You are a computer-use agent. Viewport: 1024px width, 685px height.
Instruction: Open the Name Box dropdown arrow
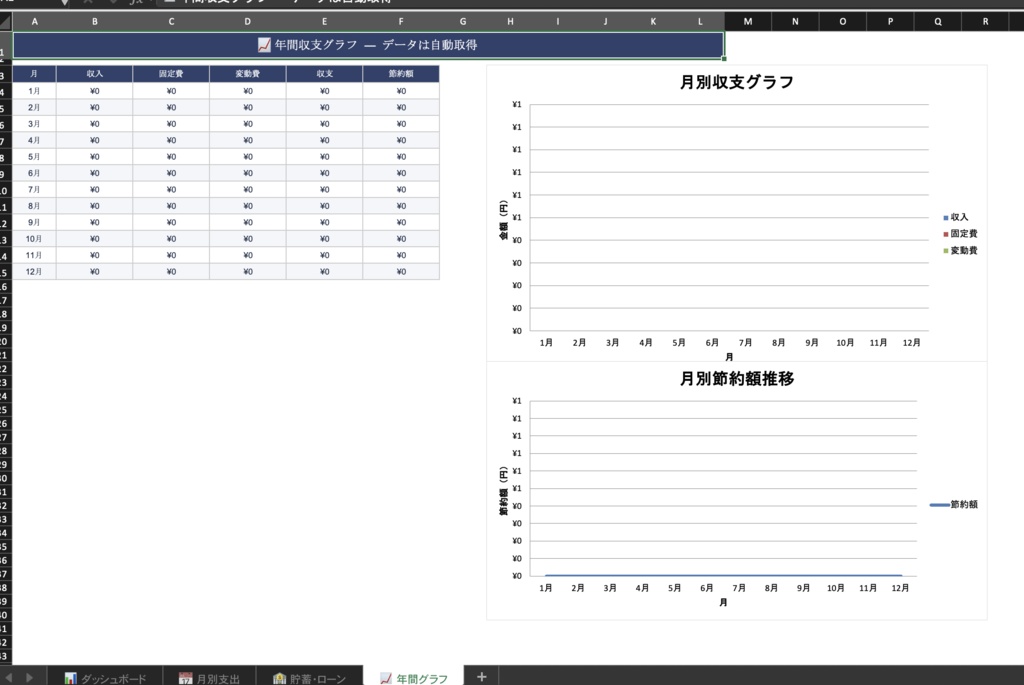pos(65,3)
